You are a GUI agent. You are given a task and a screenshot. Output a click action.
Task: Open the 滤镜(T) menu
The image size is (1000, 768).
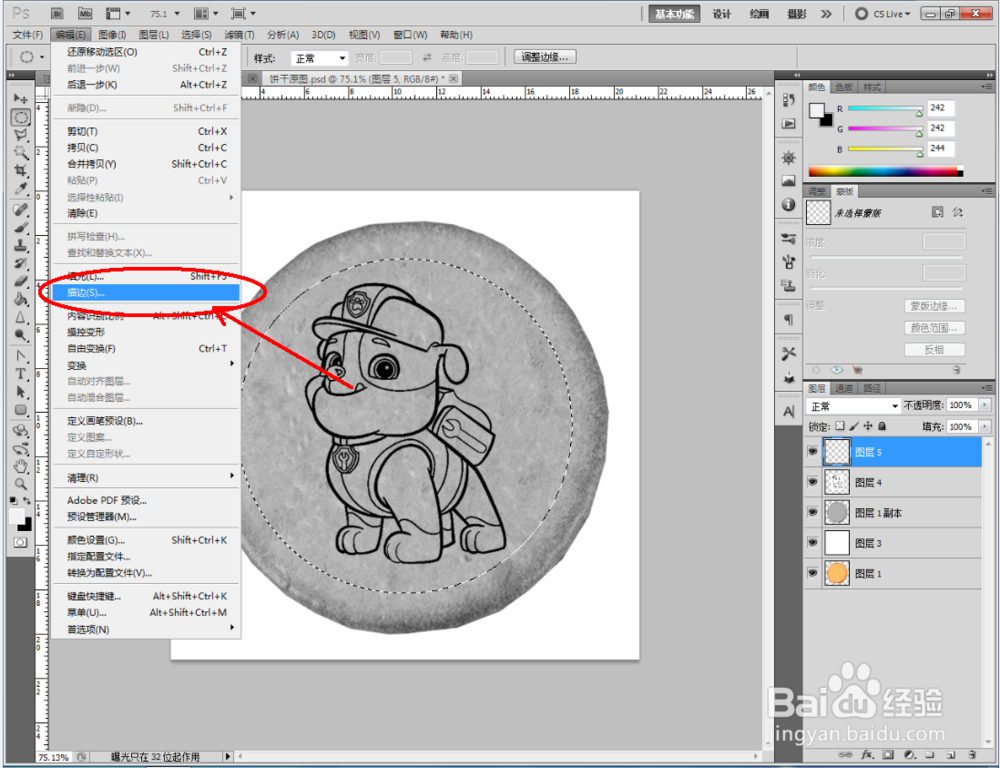click(x=239, y=35)
